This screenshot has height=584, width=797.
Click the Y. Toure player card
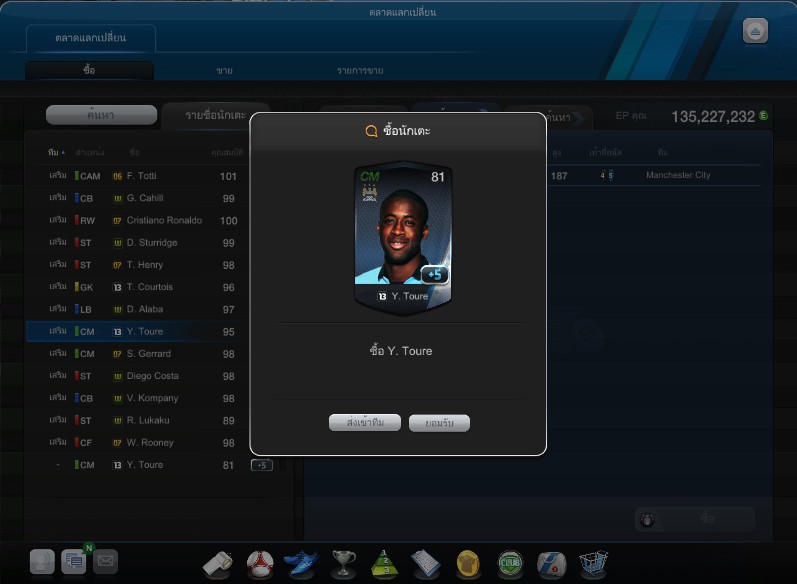coord(403,237)
